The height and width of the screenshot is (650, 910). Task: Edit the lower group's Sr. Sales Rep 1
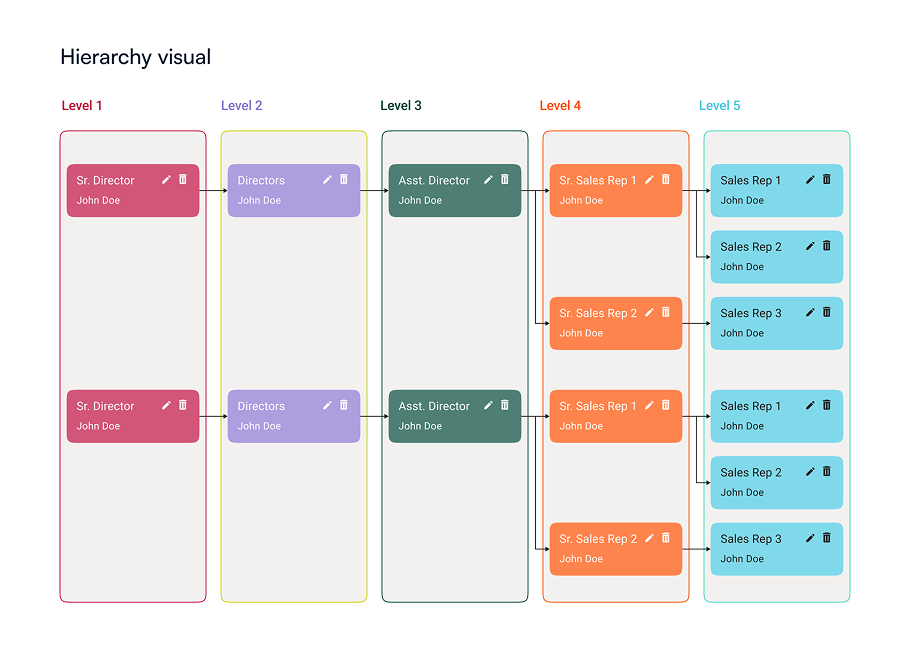[649, 406]
